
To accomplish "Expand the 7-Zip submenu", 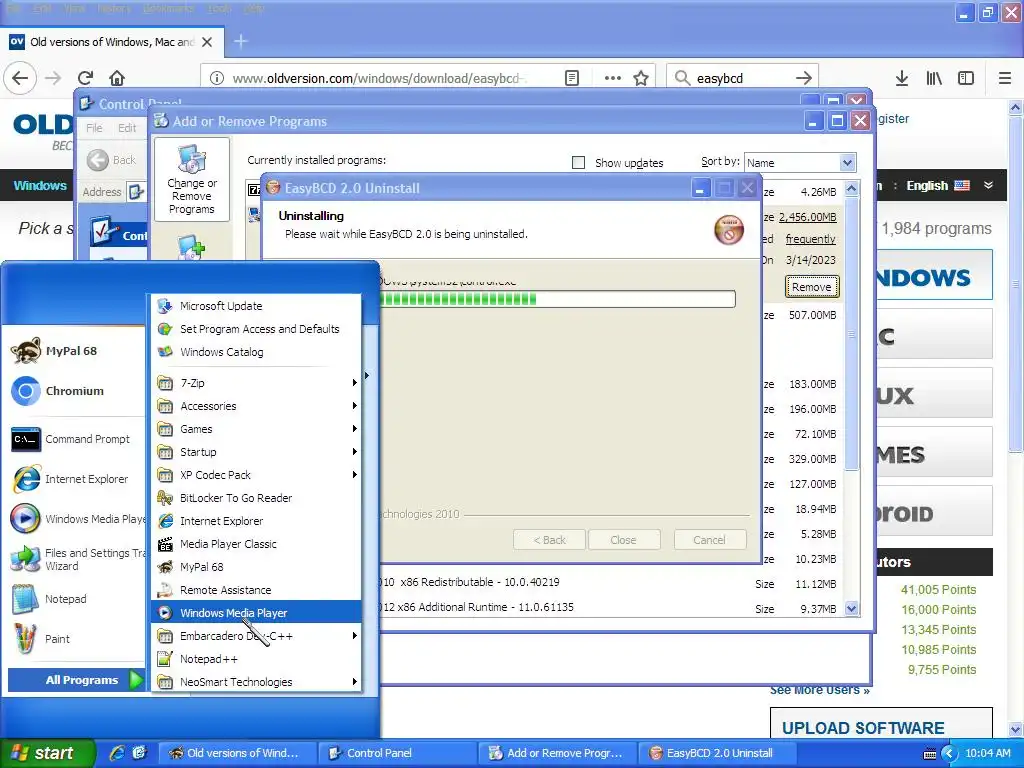I will (x=256, y=383).
